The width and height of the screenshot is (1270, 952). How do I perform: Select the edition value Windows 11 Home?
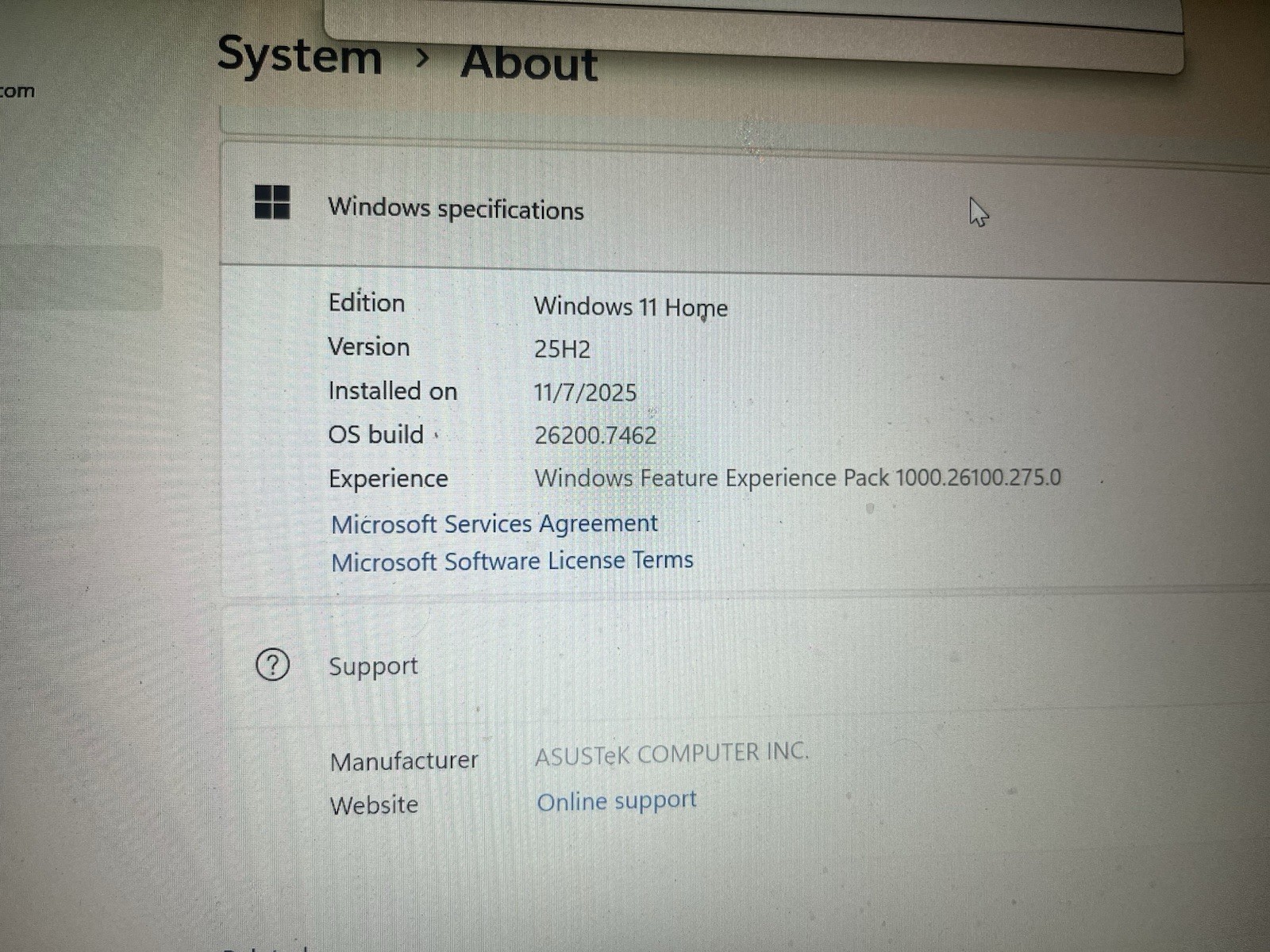pos(630,307)
